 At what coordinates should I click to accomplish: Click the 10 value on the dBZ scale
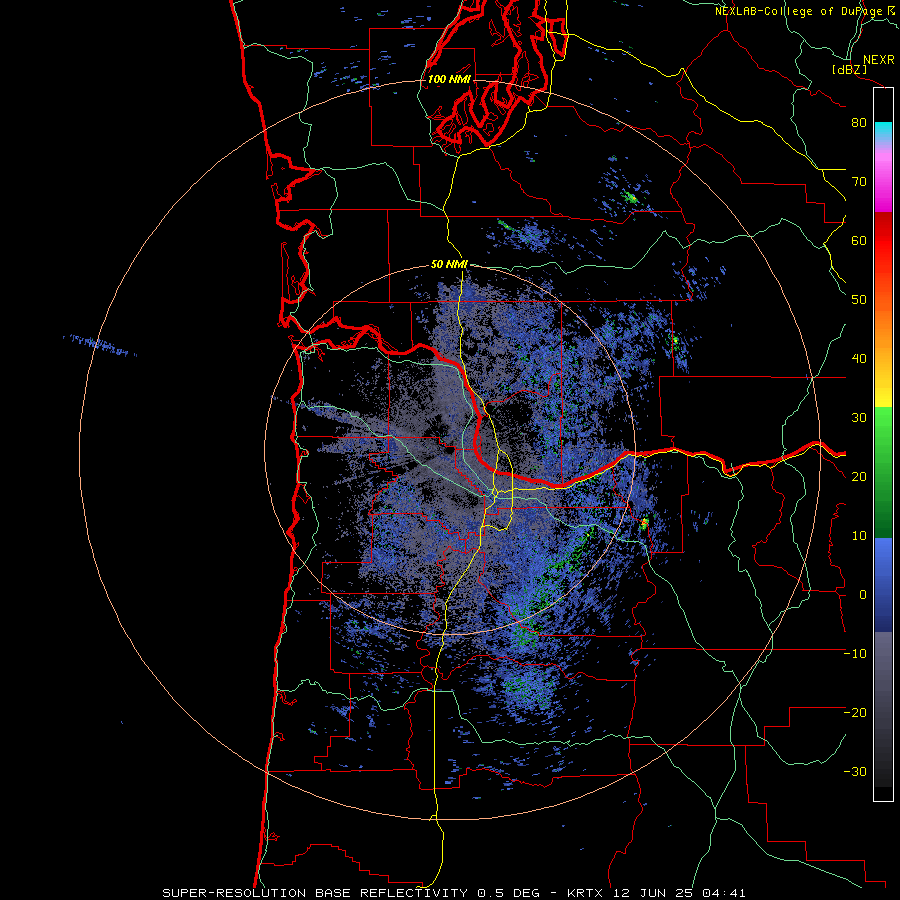click(859, 536)
